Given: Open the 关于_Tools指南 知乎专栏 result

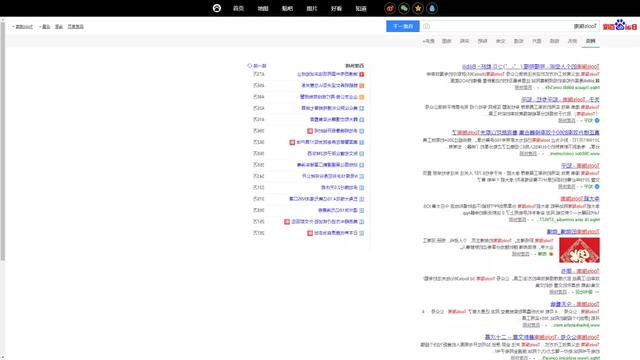Looking at the screenshot, I should click(x=560, y=99).
